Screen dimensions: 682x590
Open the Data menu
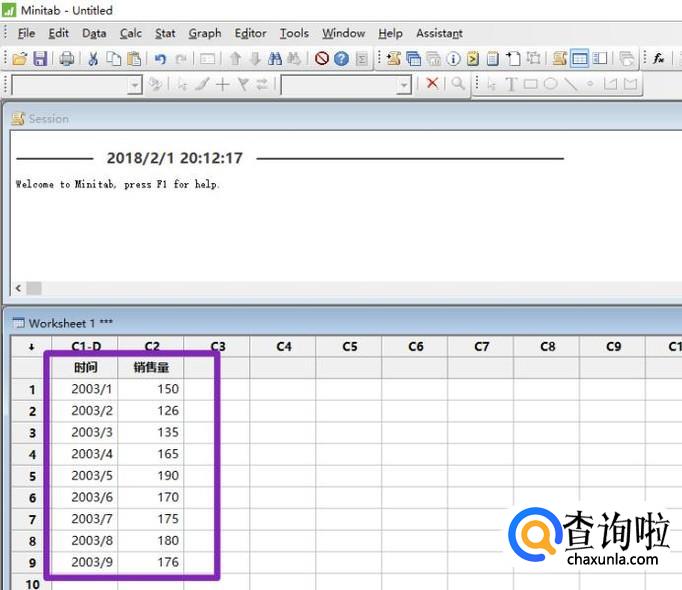94,34
